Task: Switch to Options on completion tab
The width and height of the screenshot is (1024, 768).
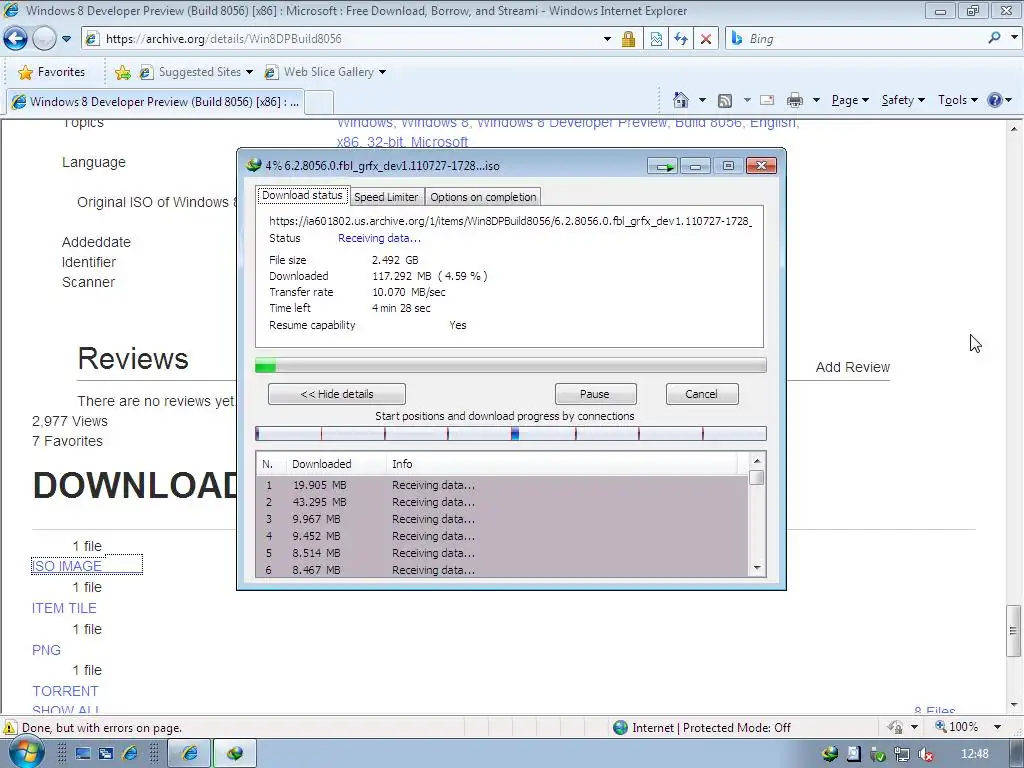Action: (x=483, y=197)
